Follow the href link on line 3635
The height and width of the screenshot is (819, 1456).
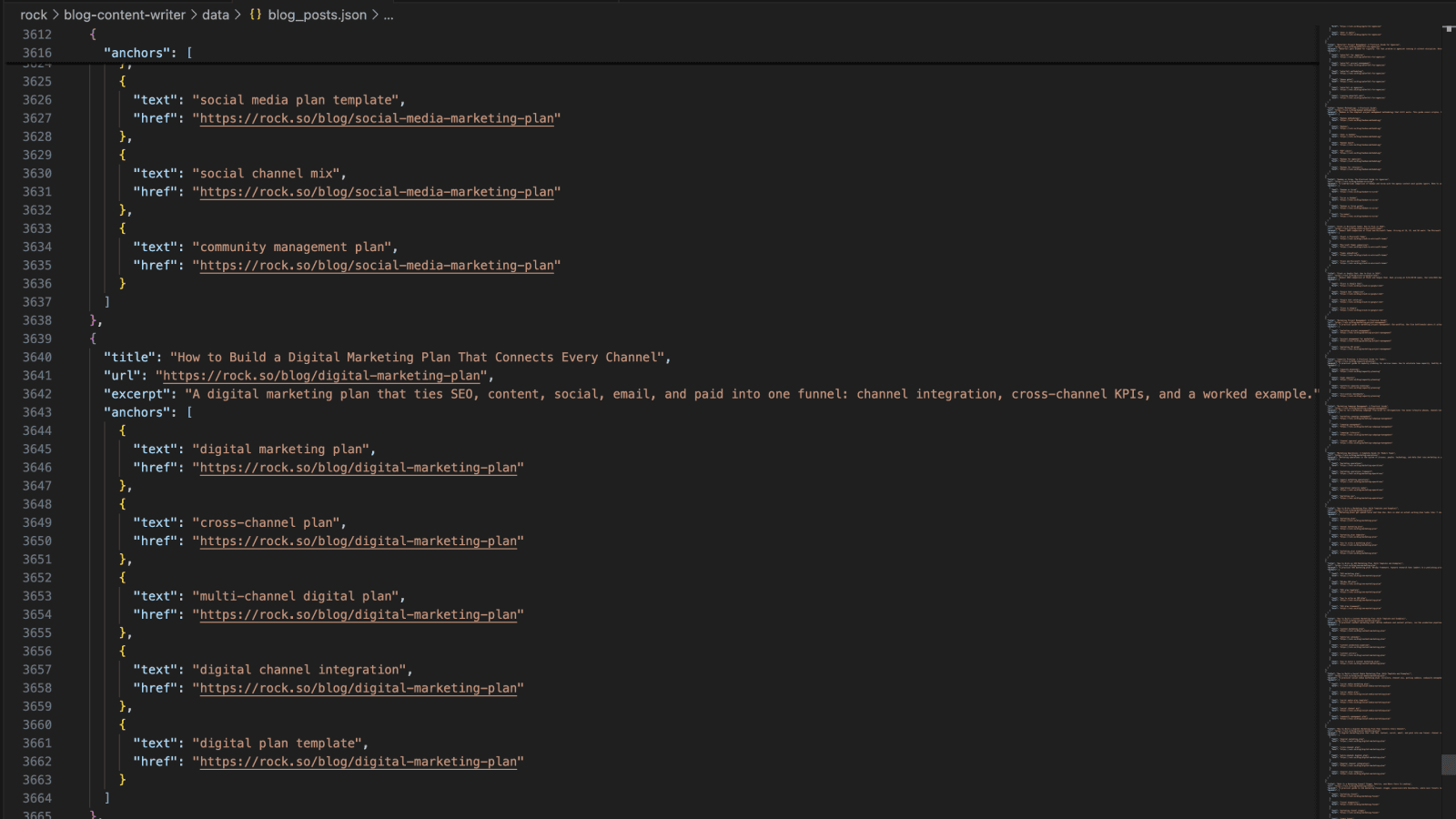377,266
